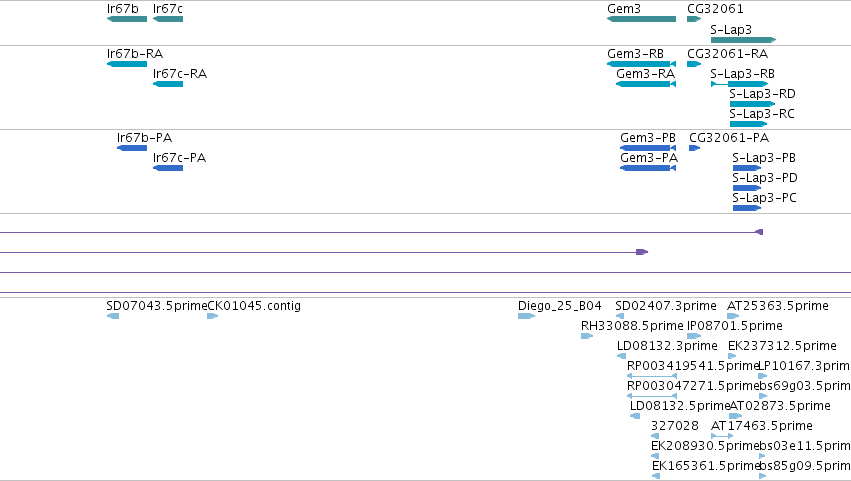
Task: Pick the S-Lap3-RD transcript
Action: pos(753,104)
